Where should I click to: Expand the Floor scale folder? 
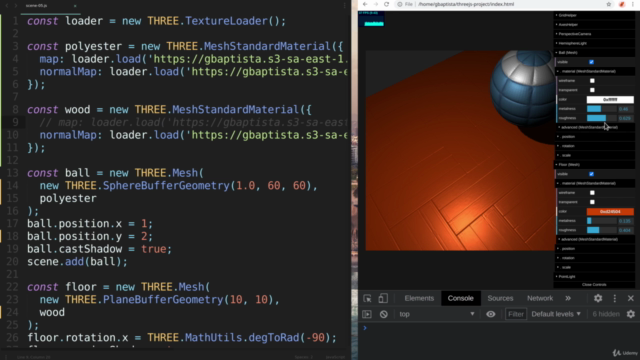click(596, 267)
